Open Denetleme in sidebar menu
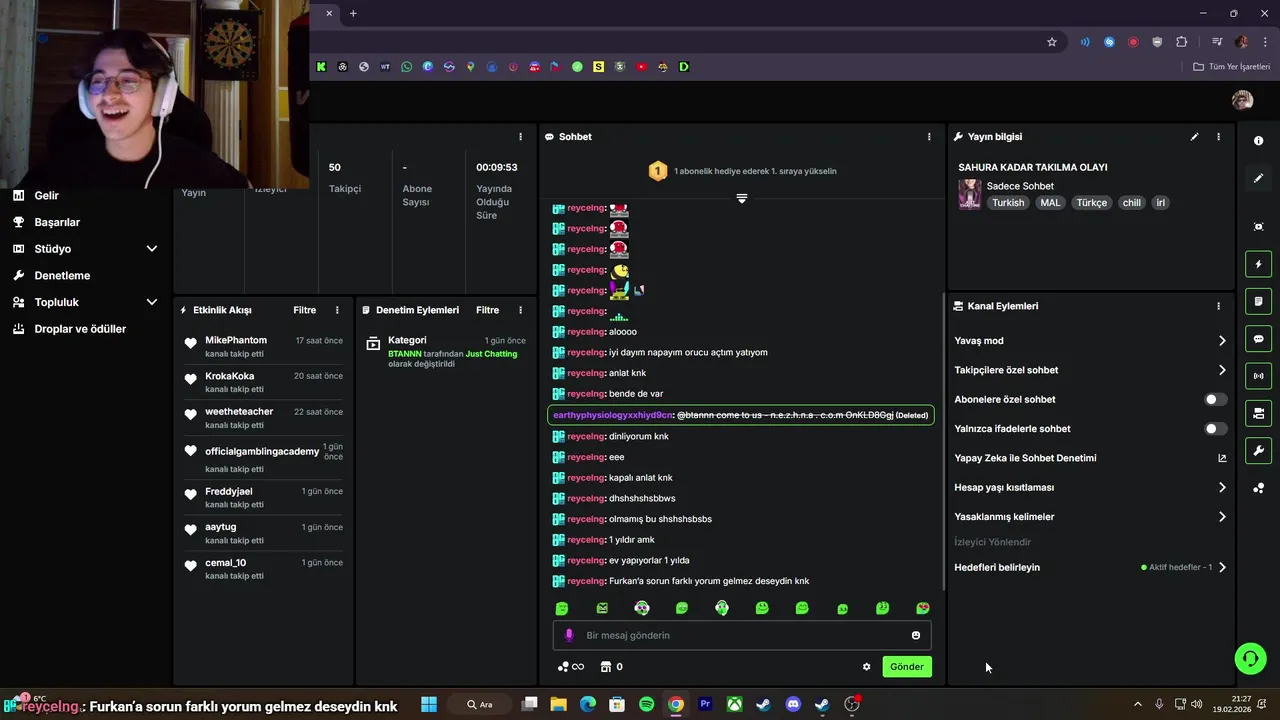Image resolution: width=1280 pixels, height=720 pixels. coord(62,276)
